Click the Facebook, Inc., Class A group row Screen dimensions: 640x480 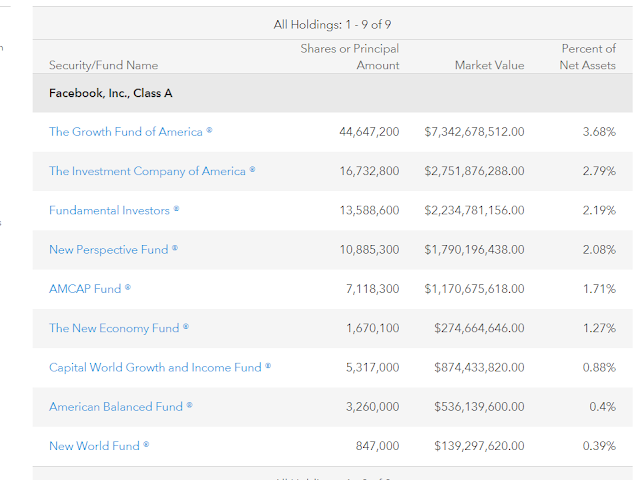(x=333, y=93)
